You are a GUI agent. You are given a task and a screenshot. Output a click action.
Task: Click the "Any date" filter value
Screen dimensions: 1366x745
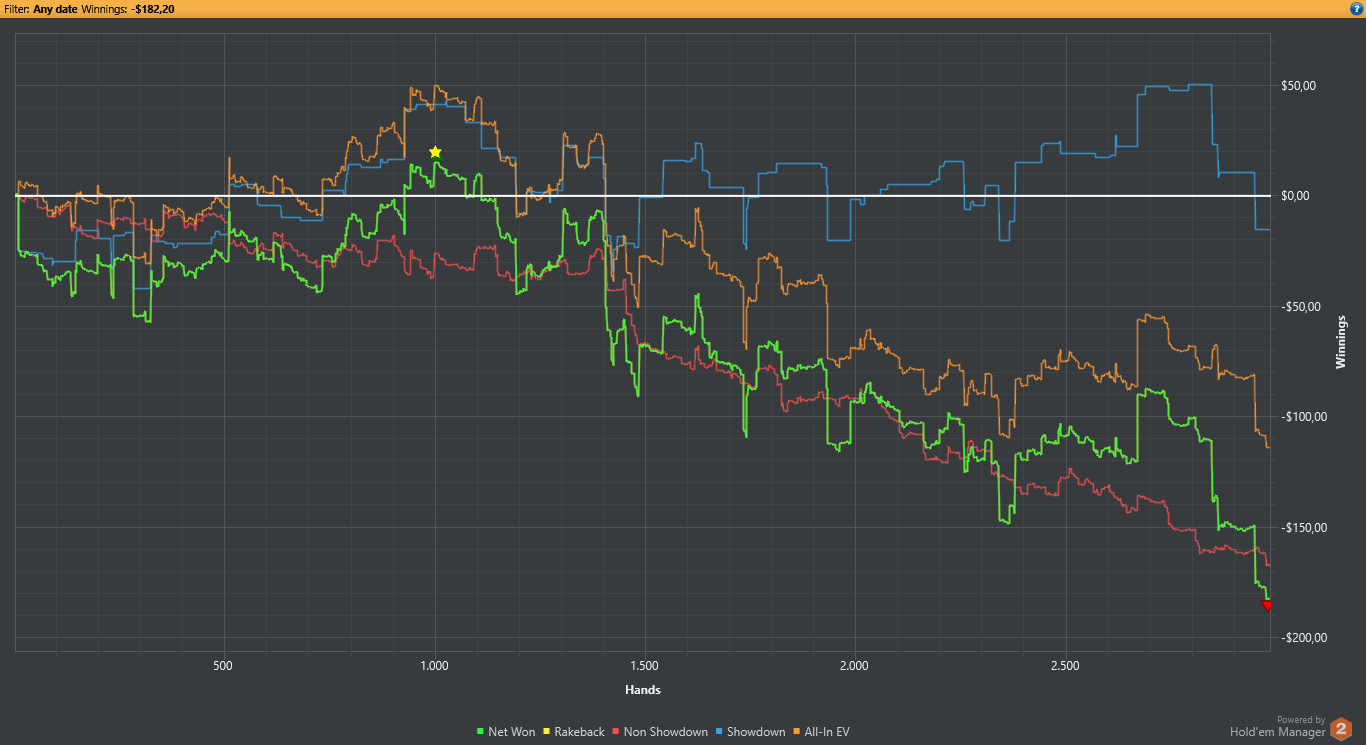point(55,7)
